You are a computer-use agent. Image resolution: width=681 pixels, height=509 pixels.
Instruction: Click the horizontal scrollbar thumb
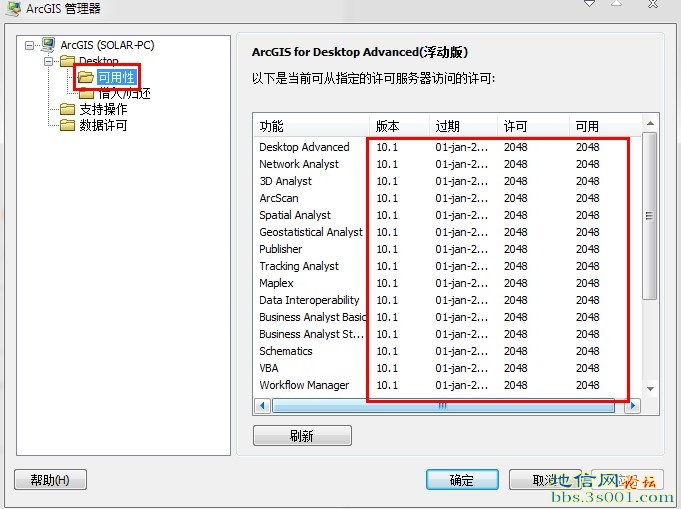443,406
